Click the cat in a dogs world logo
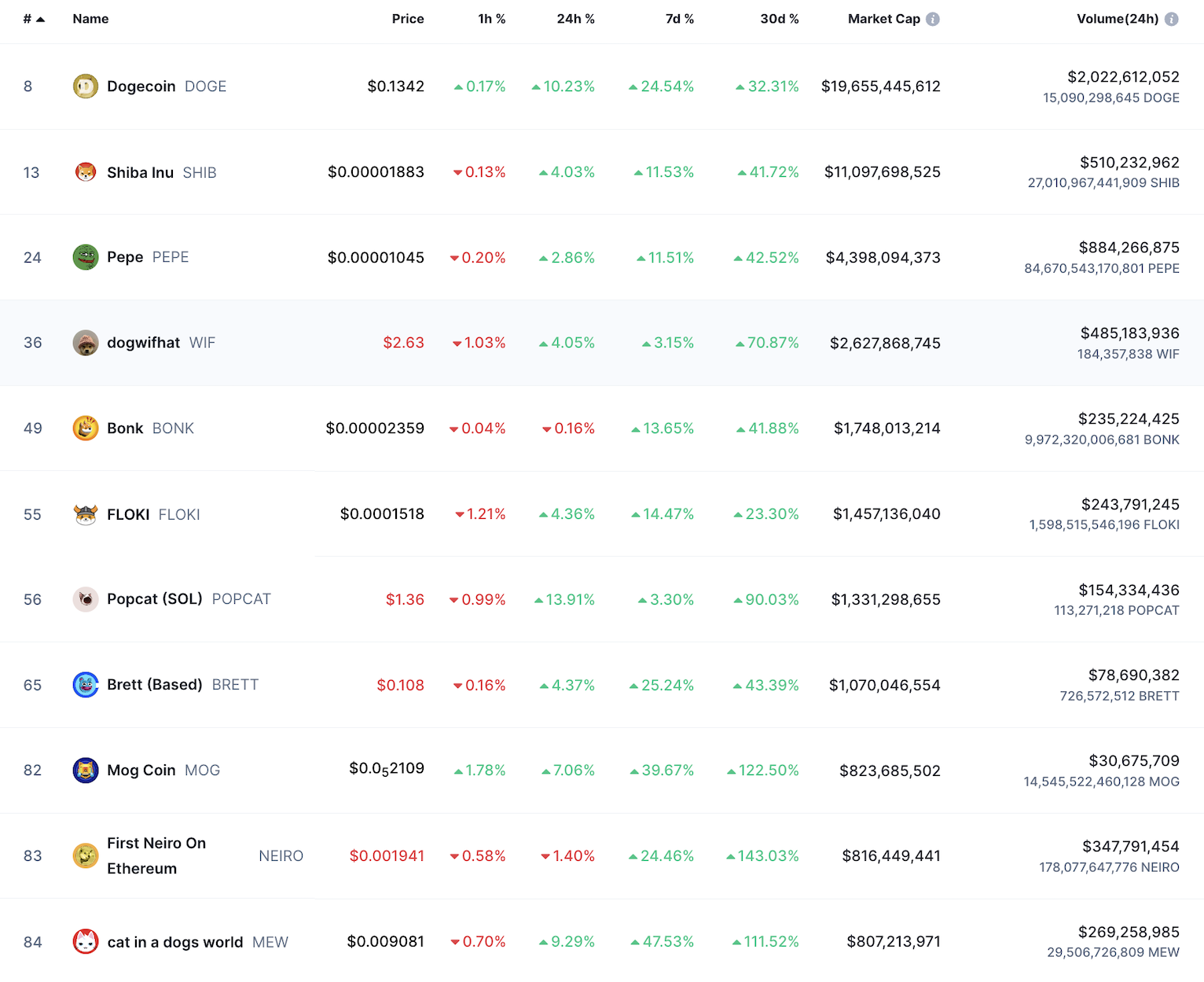 click(86, 941)
